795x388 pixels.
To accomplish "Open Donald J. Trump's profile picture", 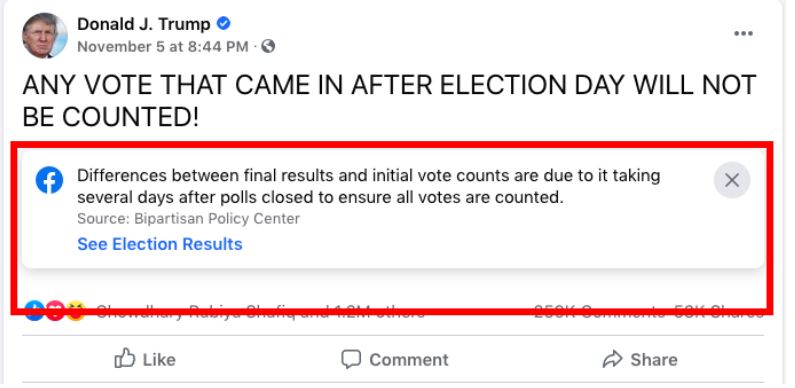I will coord(45,36).
